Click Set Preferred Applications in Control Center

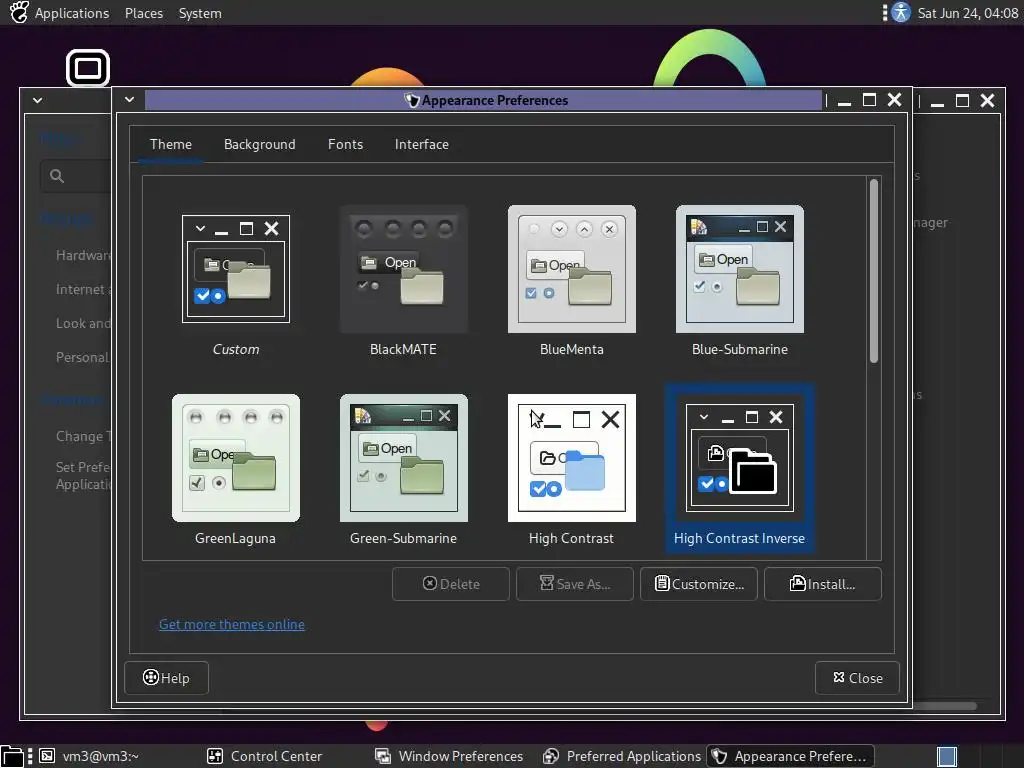coord(84,475)
